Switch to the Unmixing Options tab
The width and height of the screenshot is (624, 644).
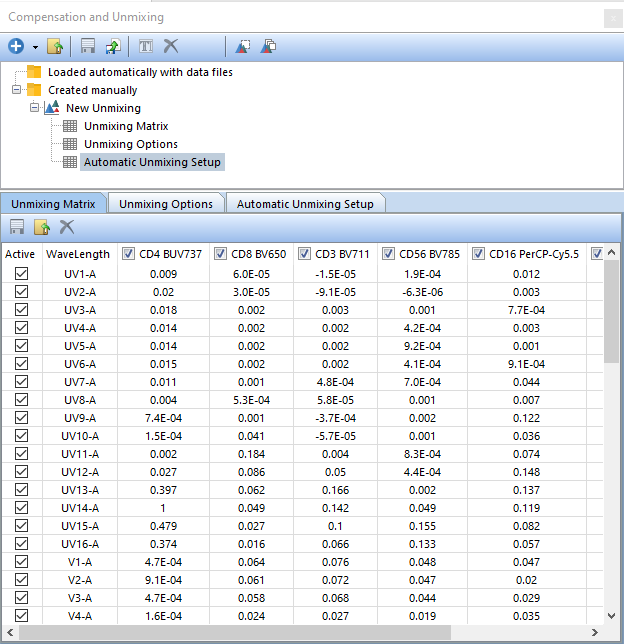(166, 204)
